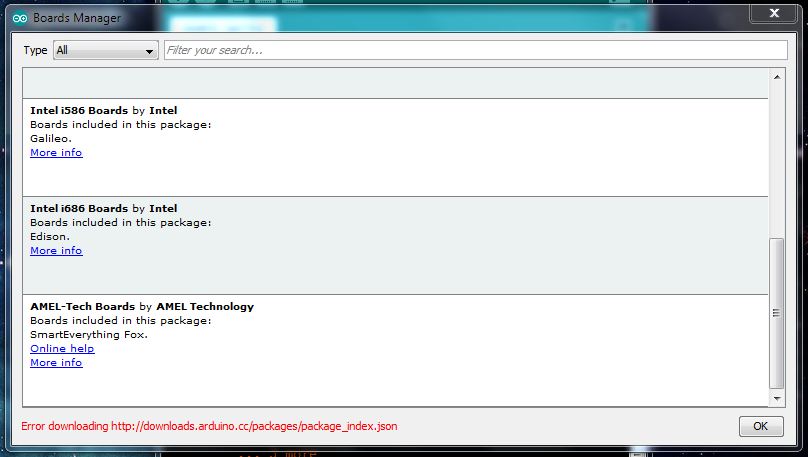Click the Arduino logo in title bar
This screenshot has height=457, width=808.
20,18
